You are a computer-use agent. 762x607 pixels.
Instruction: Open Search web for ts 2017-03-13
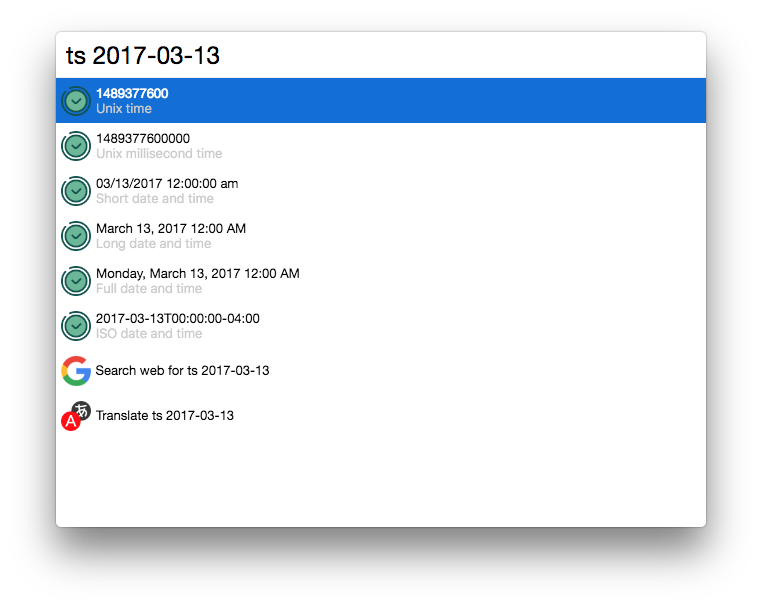[x=381, y=371]
